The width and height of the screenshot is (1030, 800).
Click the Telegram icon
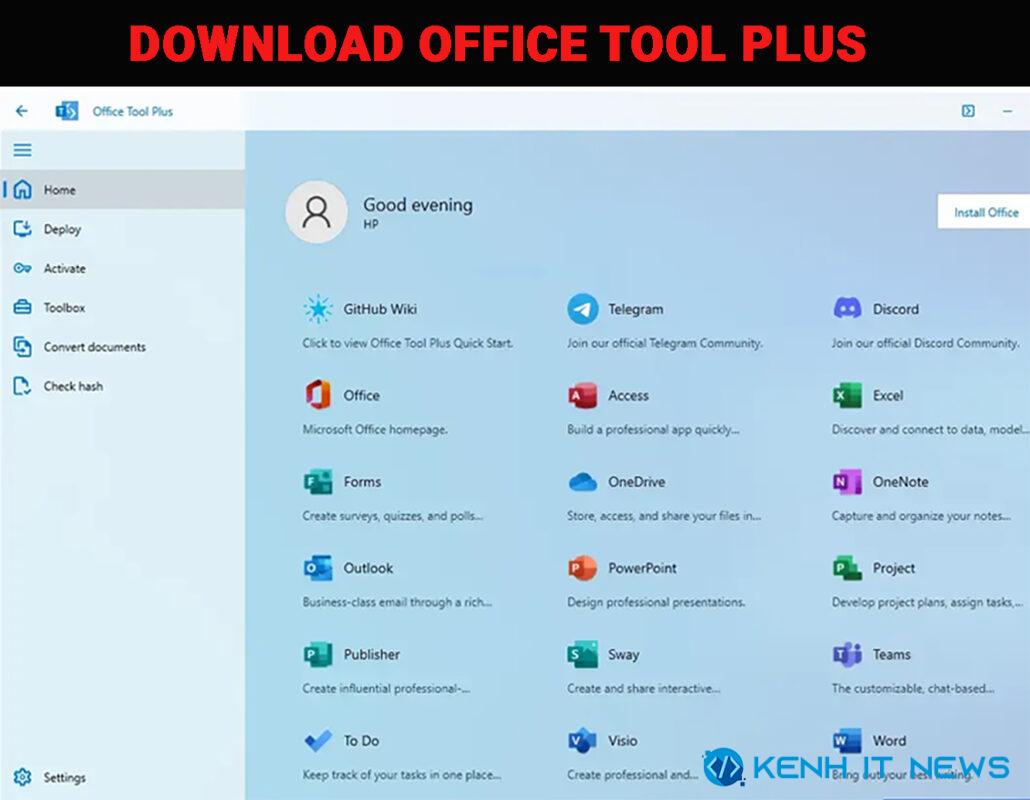(583, 309)
